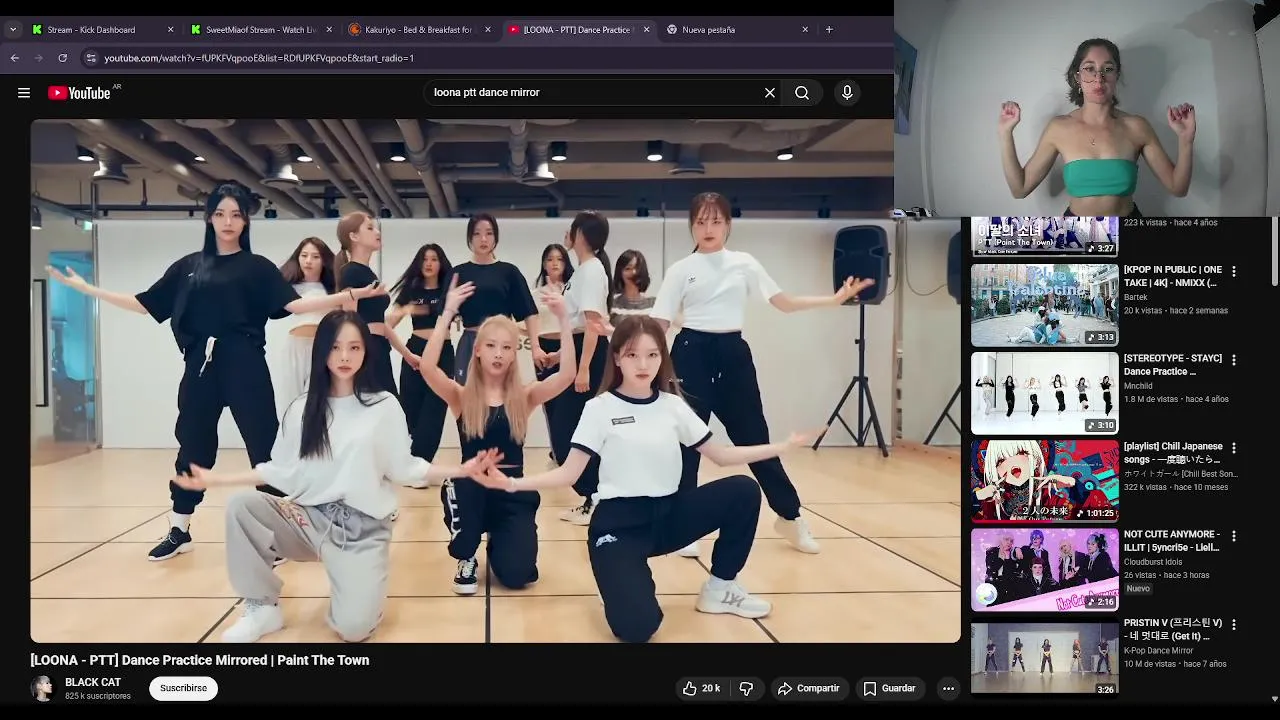This screenshot has width=1280, height=720.
Task: Close the Stream - Kick Dashboard tab
Action: tap(170, 30)
